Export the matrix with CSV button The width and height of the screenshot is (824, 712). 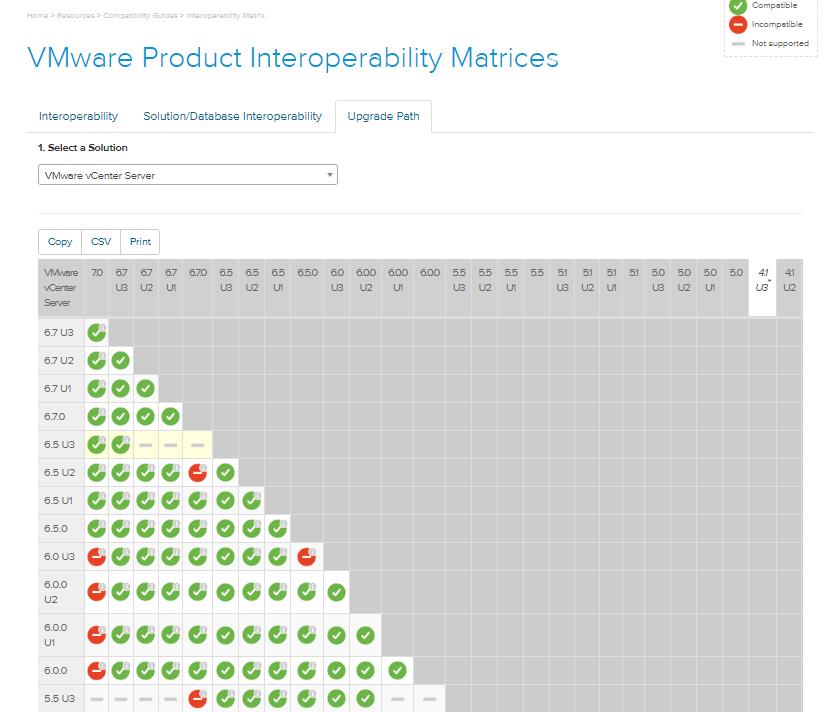click(x=101, y=242)
